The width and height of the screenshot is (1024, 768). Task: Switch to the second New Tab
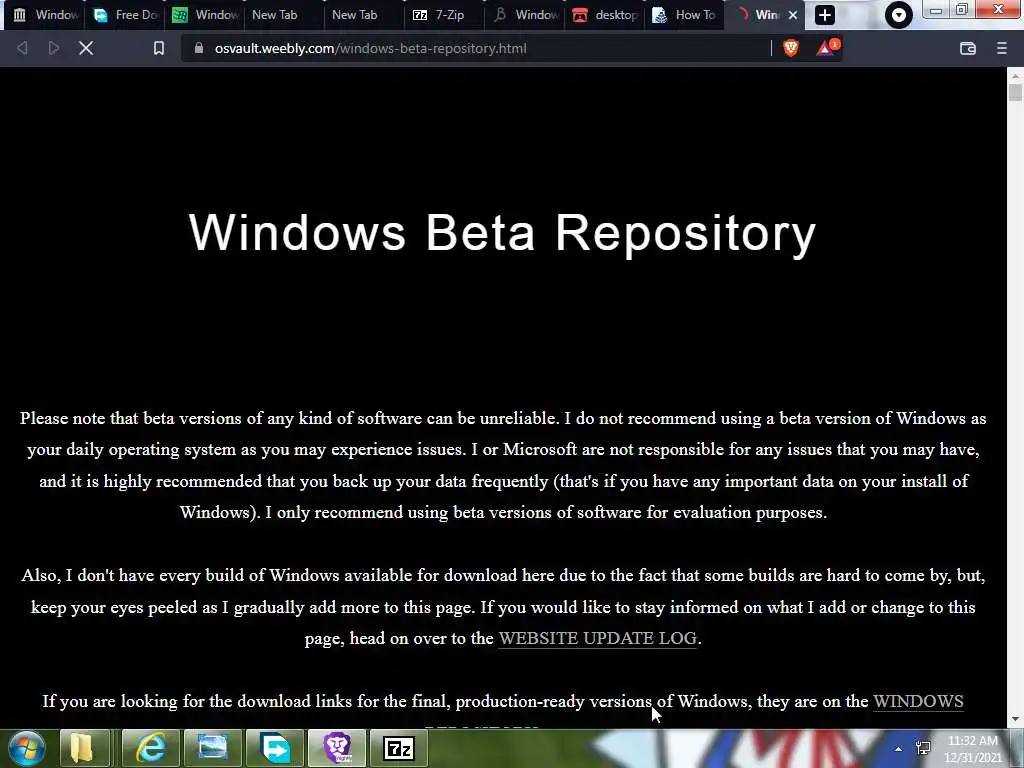(x=364, y=15)
